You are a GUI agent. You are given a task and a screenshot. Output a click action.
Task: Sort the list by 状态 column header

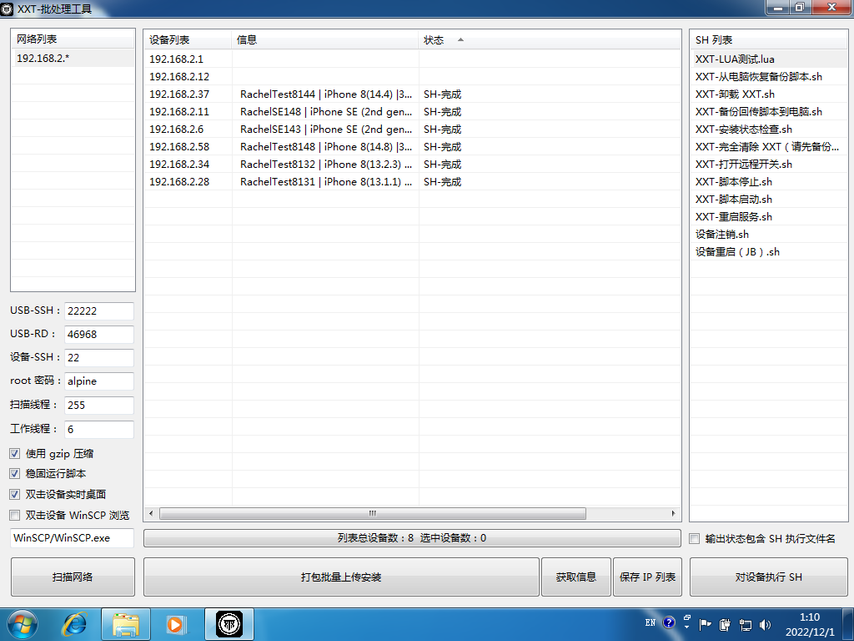coord(434,40)
